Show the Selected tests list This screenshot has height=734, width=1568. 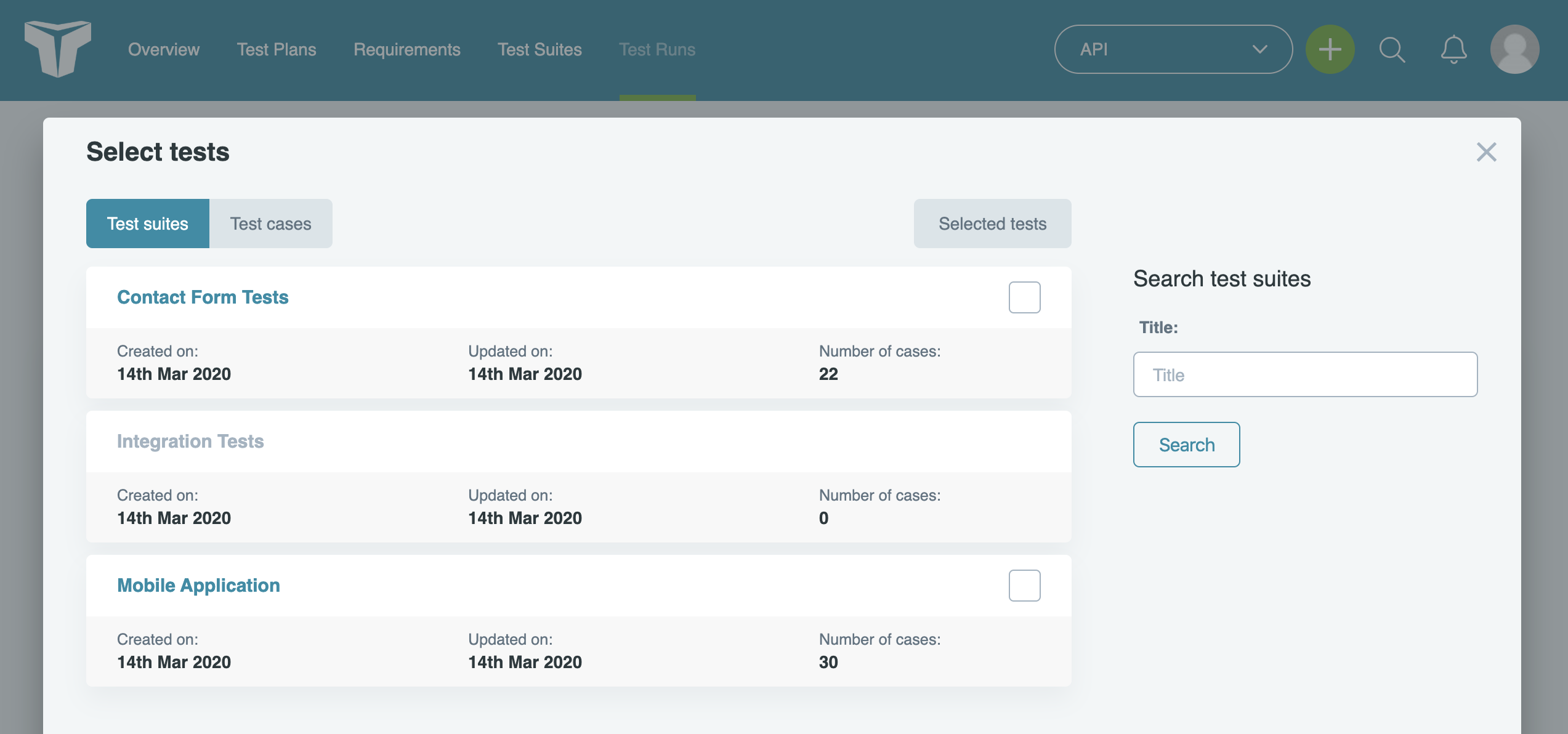(x=993, y=224)
